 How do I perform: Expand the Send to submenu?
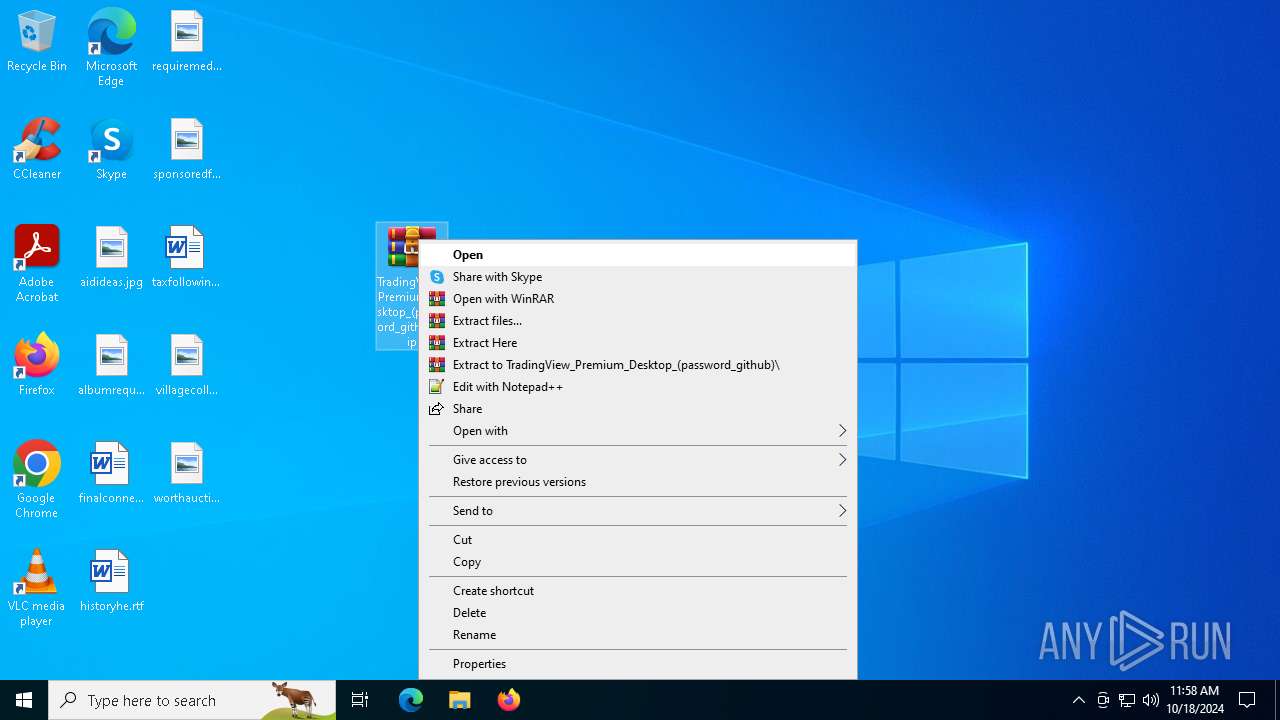click(x=638, y=511)
